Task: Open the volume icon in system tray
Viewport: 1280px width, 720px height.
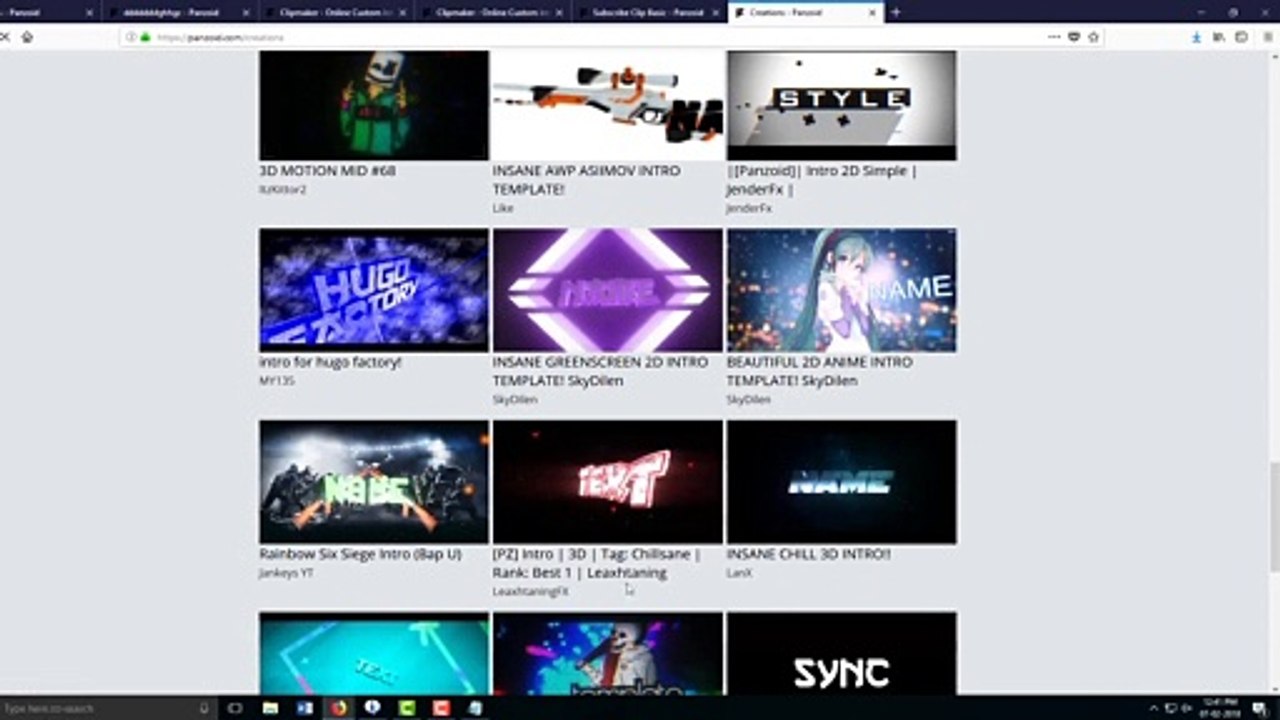Action: click(x=1186, y=708)
